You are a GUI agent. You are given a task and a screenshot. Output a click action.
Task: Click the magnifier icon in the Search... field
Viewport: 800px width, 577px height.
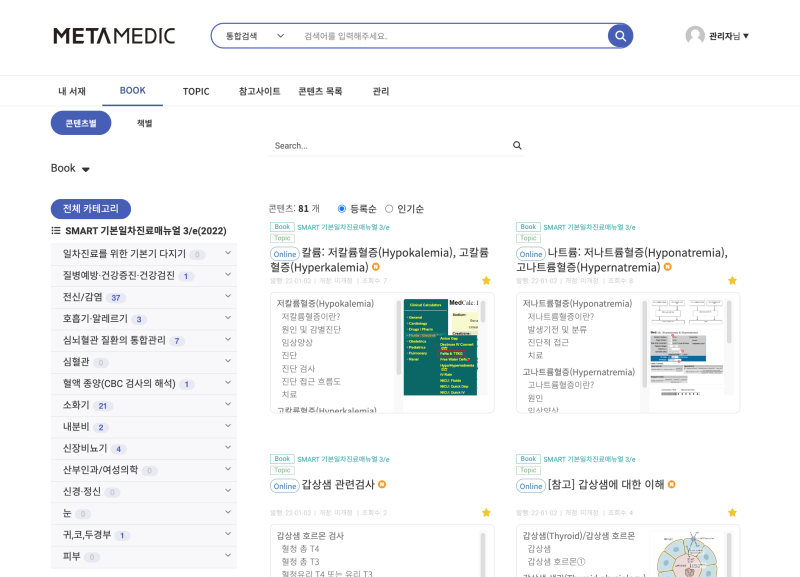(x=517, y=145)
